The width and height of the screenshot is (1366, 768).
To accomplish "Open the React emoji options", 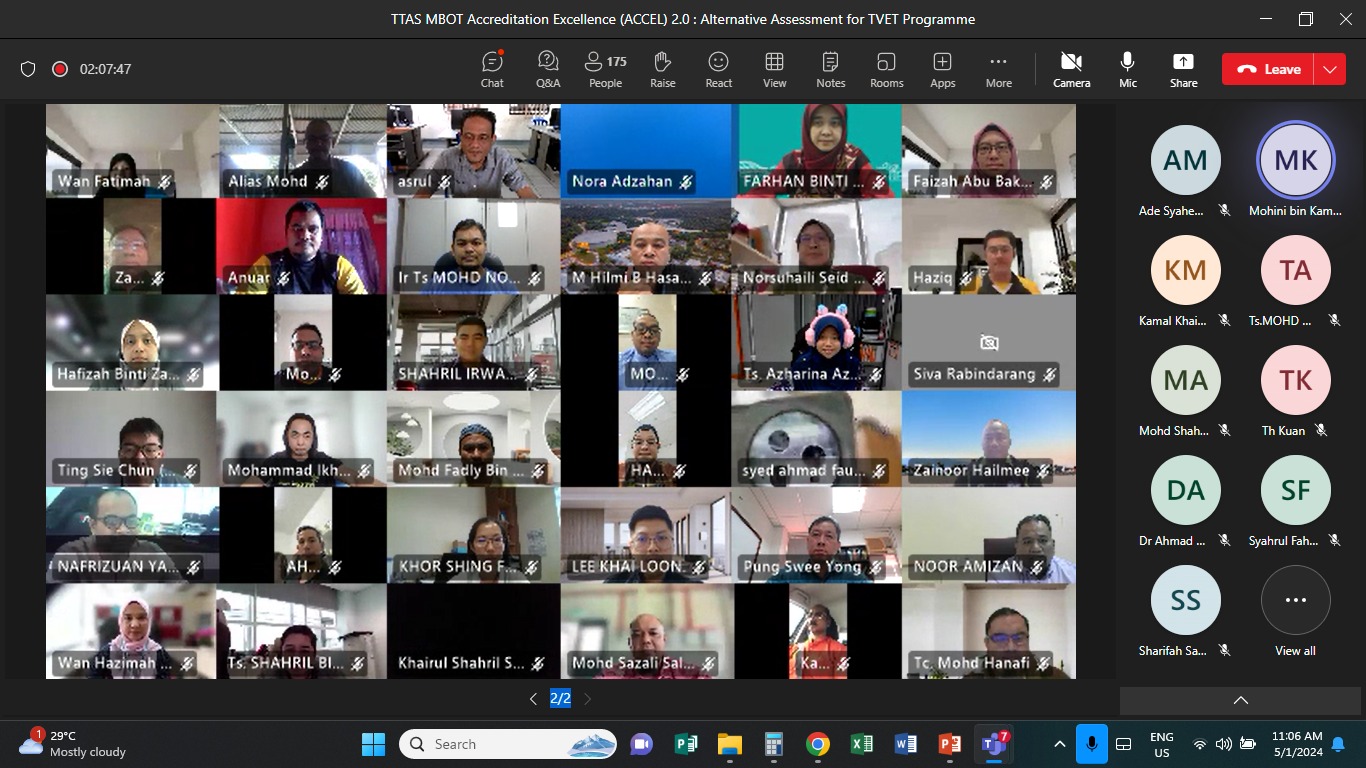I will (718, 69).
